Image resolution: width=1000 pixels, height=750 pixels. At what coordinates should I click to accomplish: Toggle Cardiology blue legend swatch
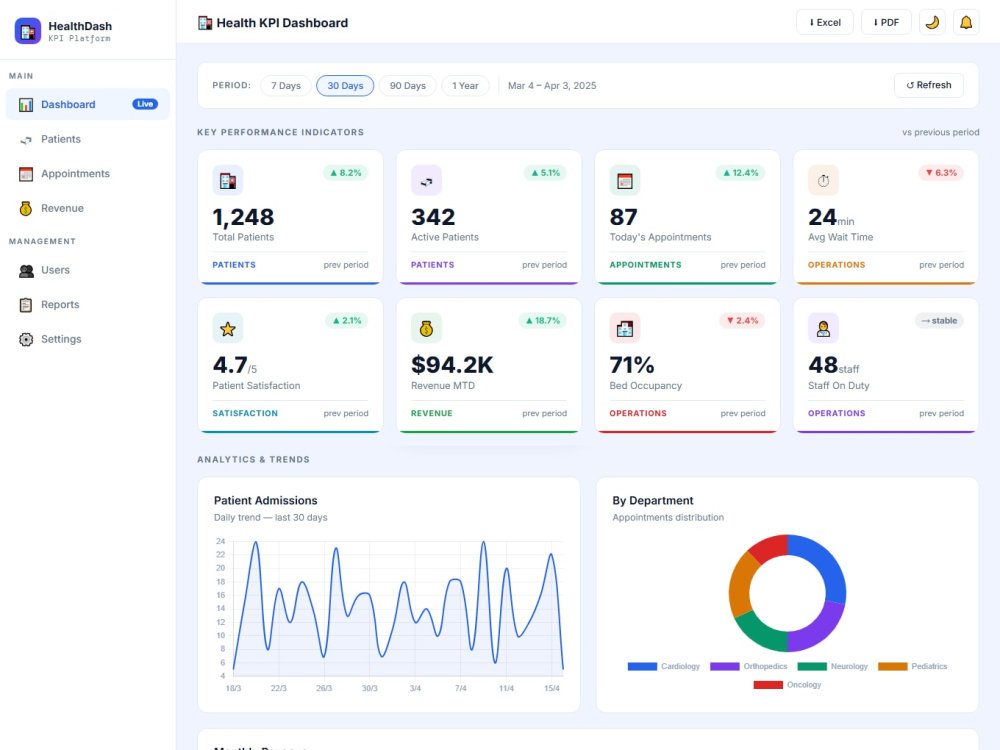tap(642, 666)
